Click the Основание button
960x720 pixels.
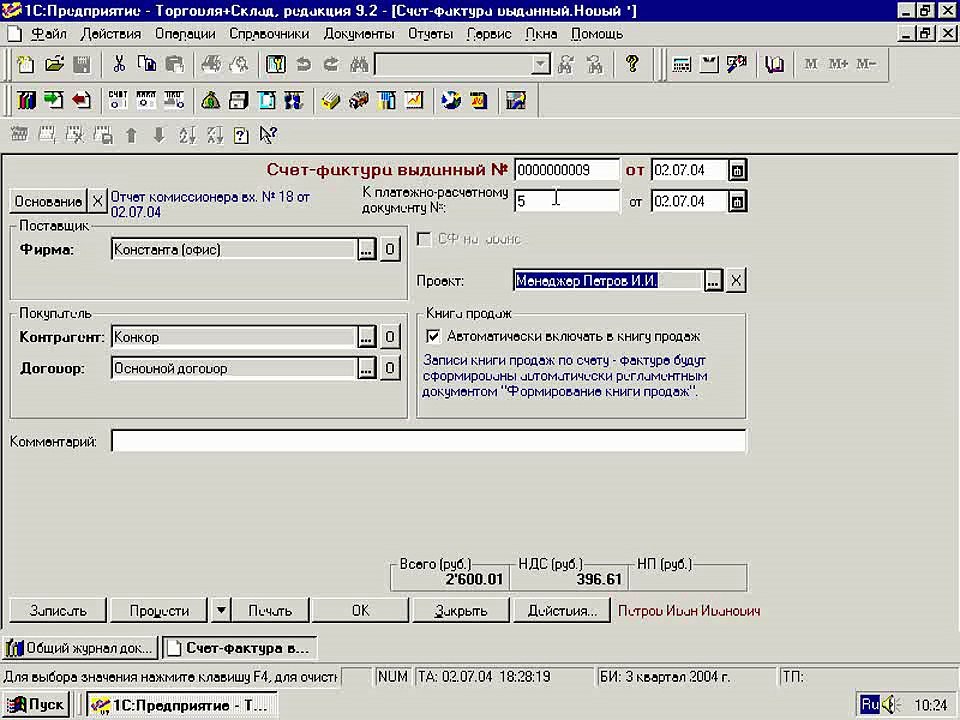point(48,201)
